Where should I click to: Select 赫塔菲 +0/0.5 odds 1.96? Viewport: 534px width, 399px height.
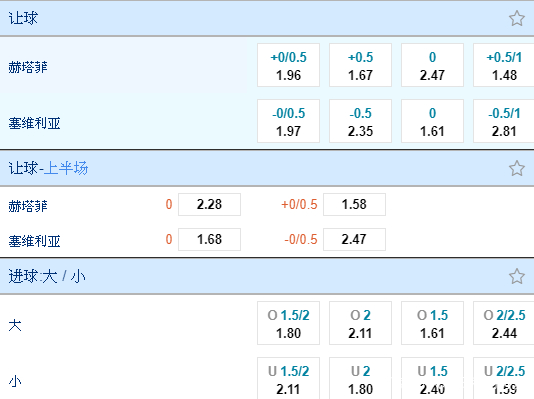[288, 65]
